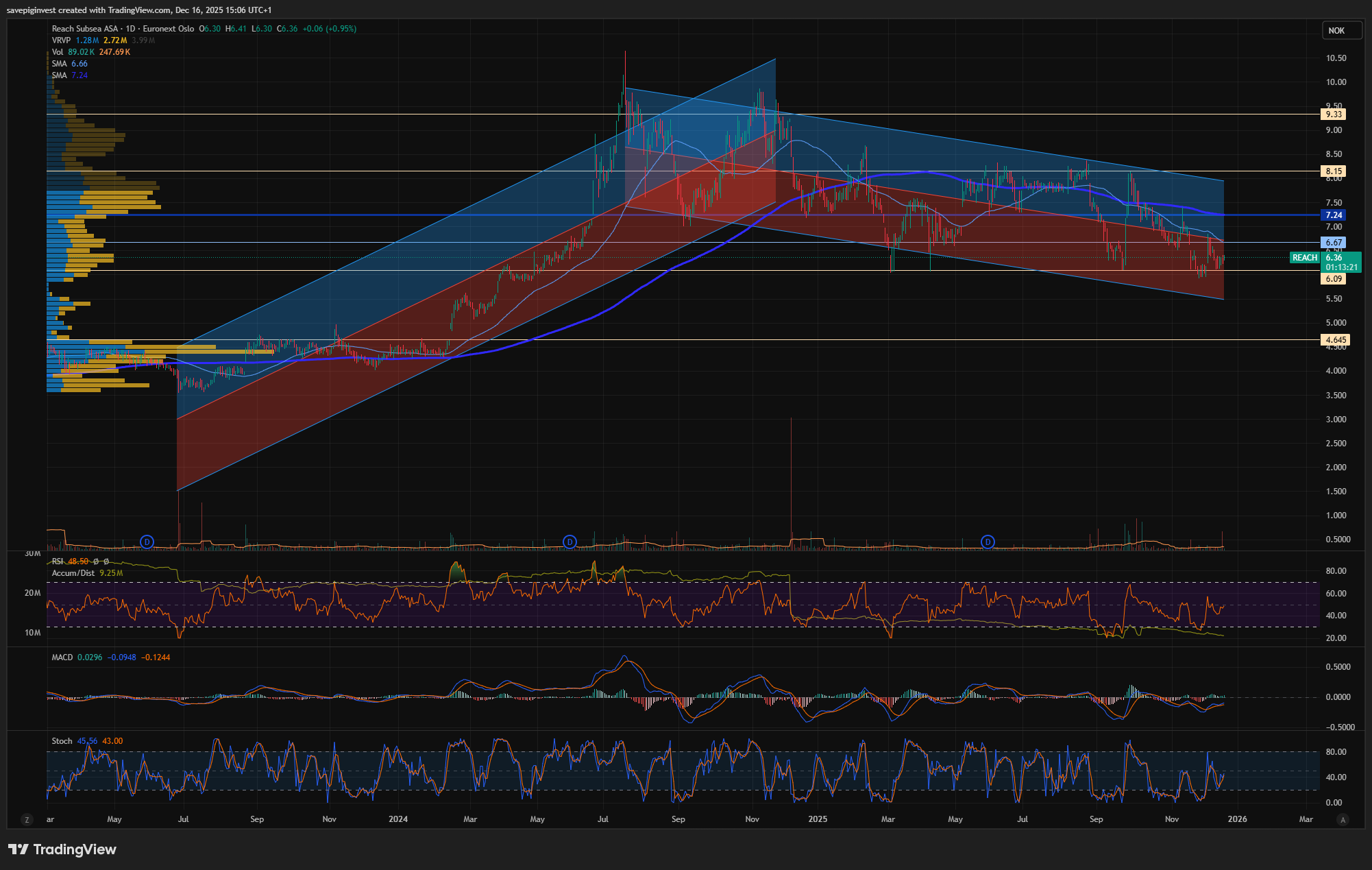Click the REACH symbol price tag
The height and width of the screenshot is (870, 1372).
point(1304,258)
